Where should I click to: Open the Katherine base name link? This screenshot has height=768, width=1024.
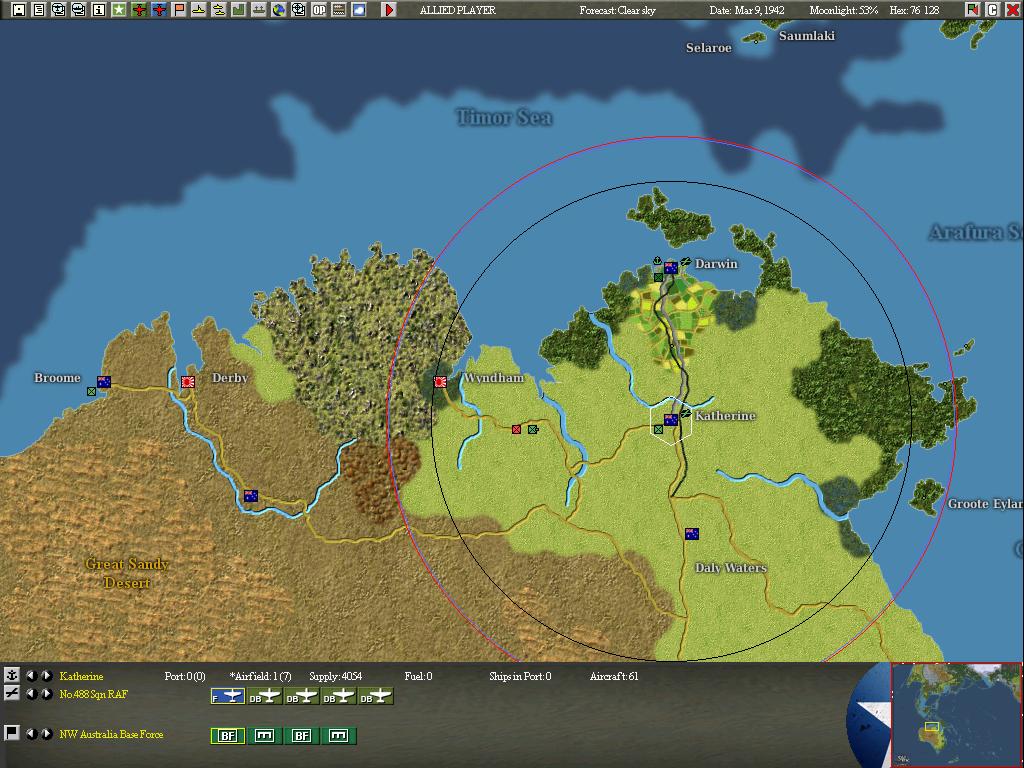click(x=81, y=676)
